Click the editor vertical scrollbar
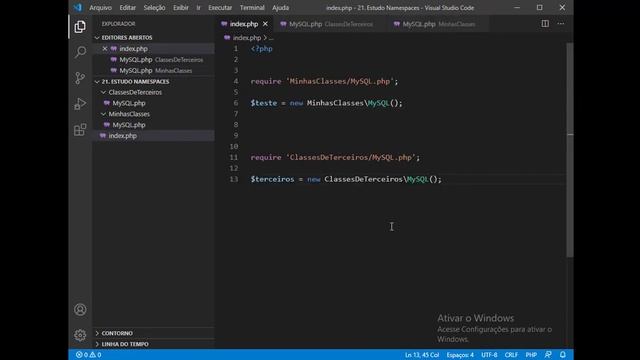 [570, 150]
